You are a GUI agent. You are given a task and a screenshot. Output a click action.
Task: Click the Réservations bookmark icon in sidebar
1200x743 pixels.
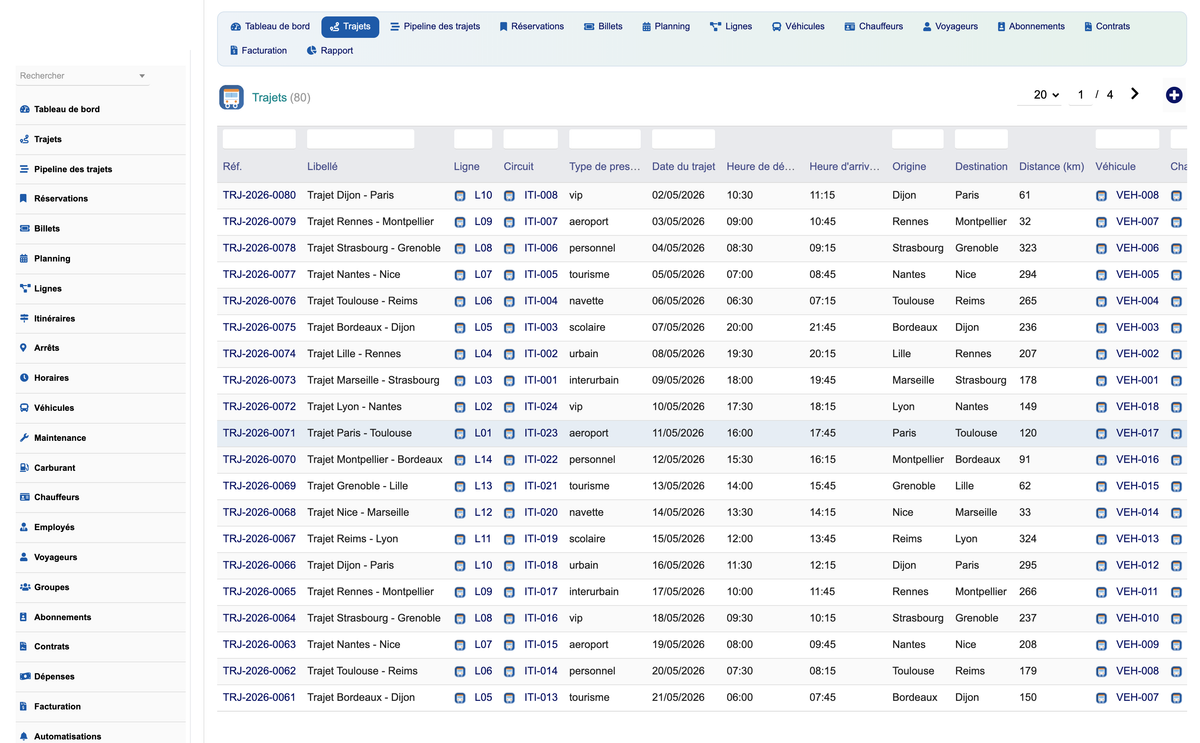point(24,198)
